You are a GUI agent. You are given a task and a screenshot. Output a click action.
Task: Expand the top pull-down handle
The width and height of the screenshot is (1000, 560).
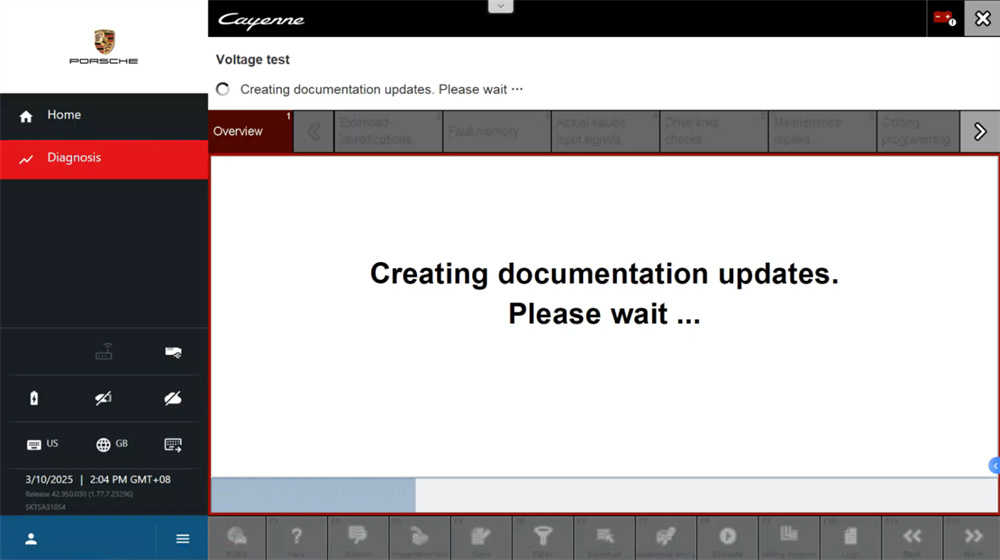click(x=501, y=6)
